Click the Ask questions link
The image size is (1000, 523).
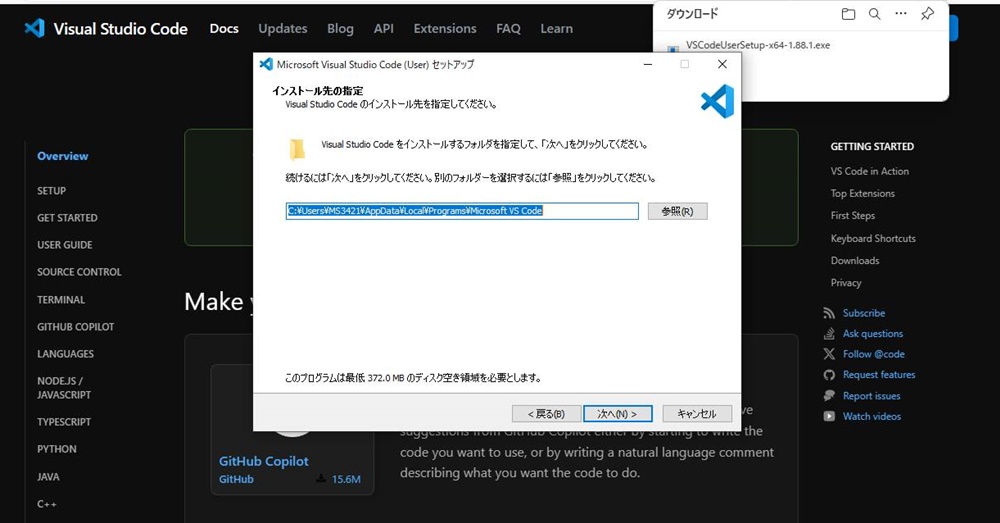(x=872, y=334)
